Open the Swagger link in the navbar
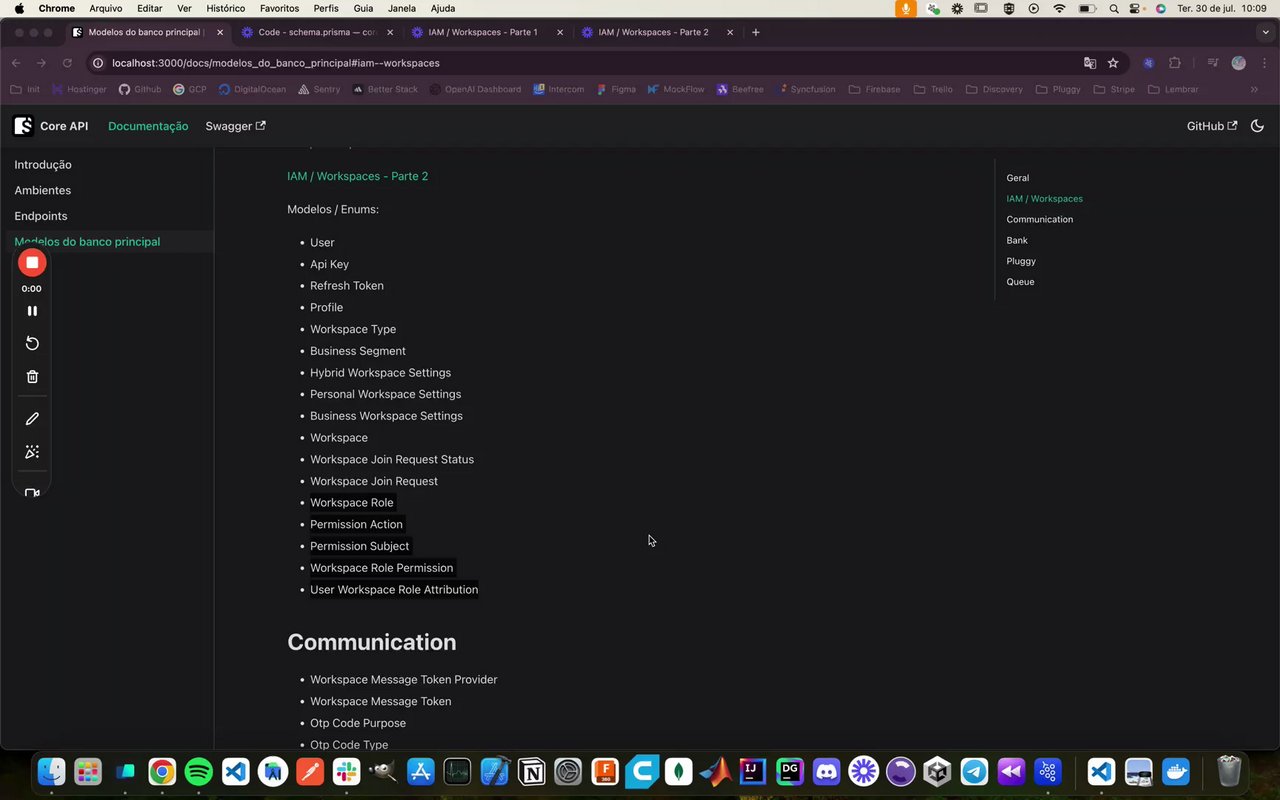 235,126
